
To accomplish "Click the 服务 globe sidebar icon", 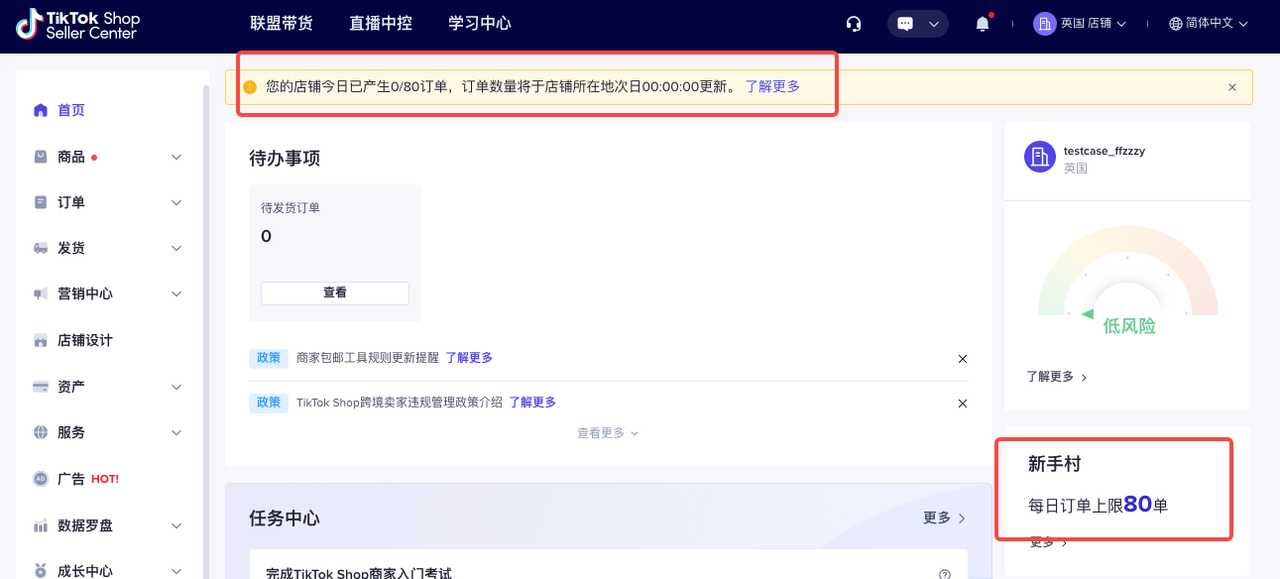I will (41, 432).
